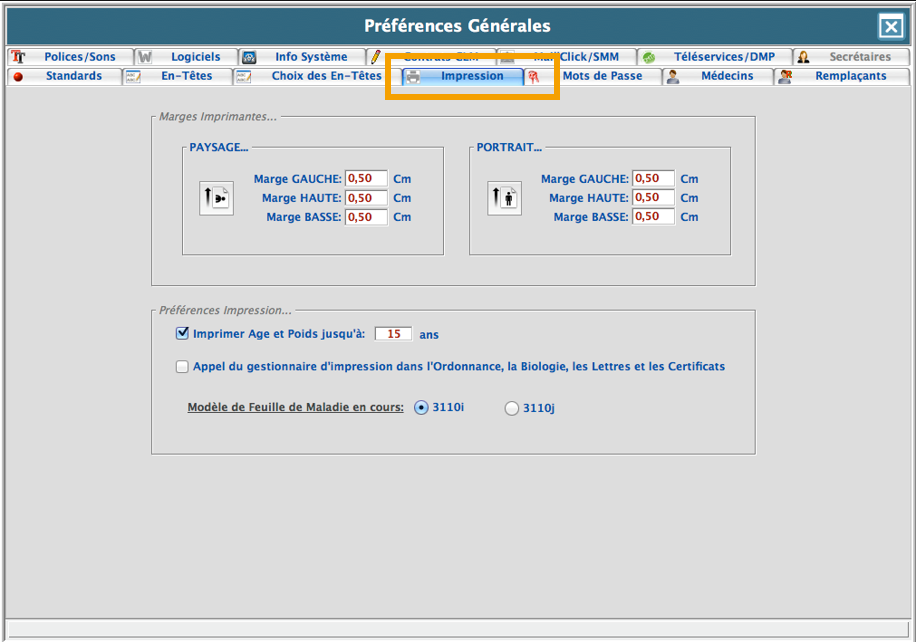The image size is (916, 642).
Task: Choose the 3110i radio option
Action: pos(421,407)
